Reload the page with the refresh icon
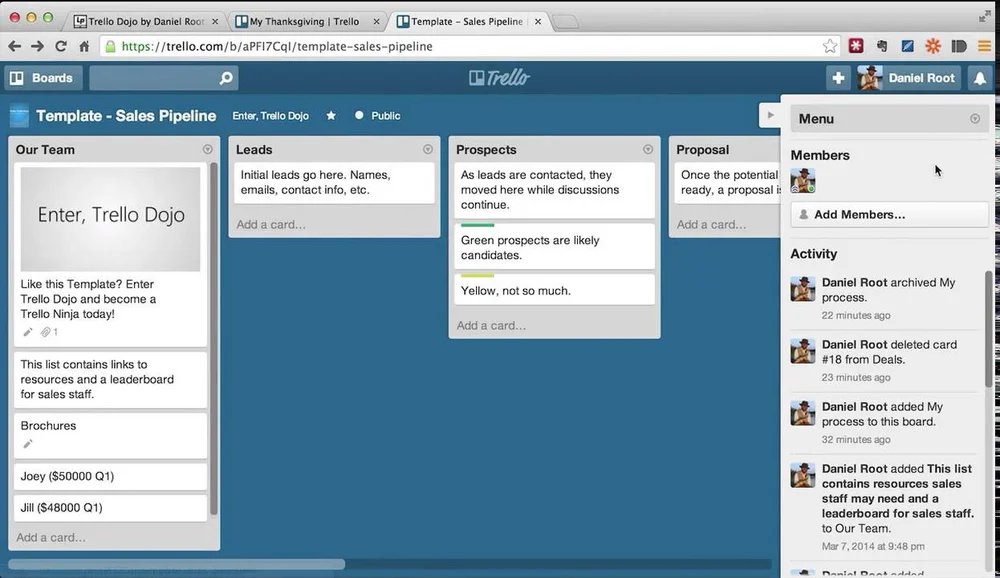The image size is (1000, 578). (x=61, y=46)
